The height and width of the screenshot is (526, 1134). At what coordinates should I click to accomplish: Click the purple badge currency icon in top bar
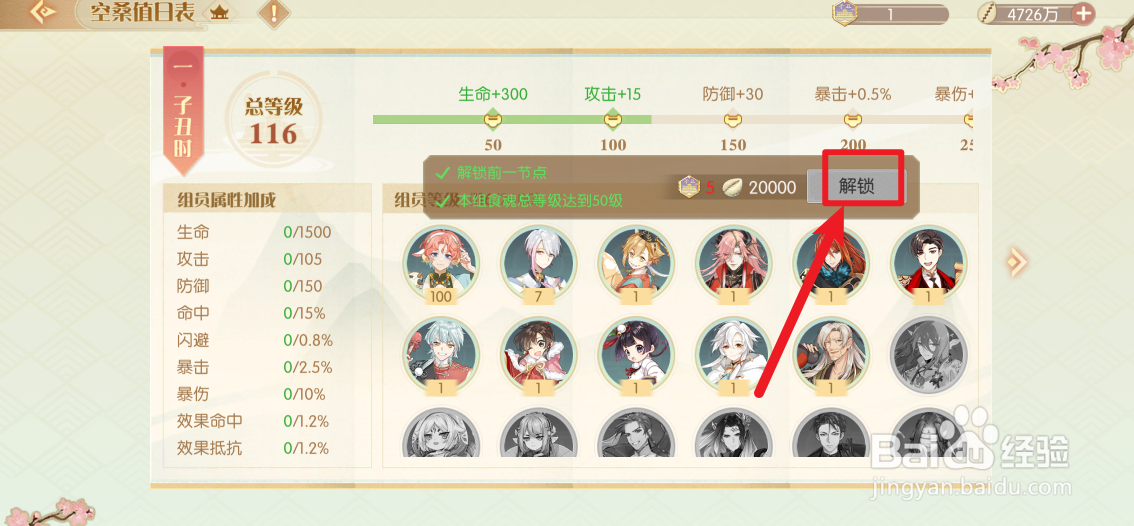click(x=844, y=14)
